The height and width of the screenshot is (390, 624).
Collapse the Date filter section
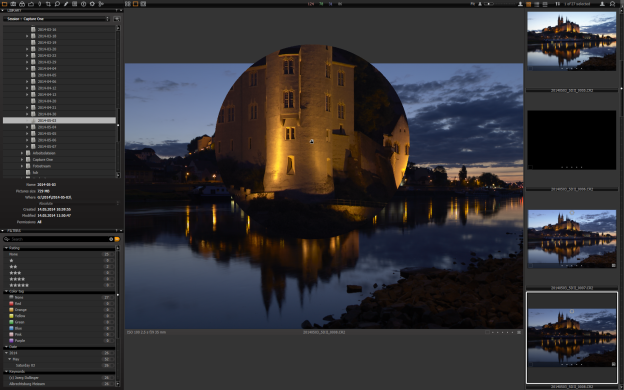click(x=6, y=347)
